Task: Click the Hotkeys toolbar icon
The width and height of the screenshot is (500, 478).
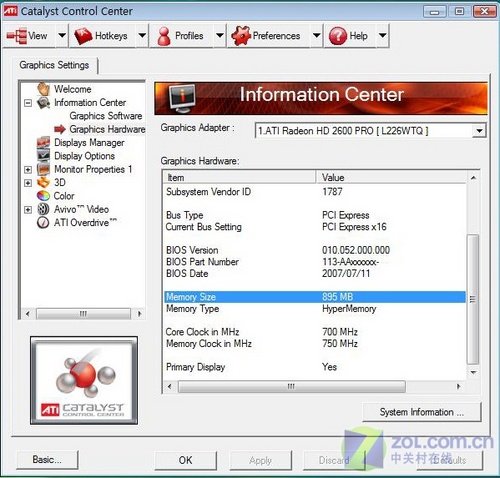Action: click(83, 36)
